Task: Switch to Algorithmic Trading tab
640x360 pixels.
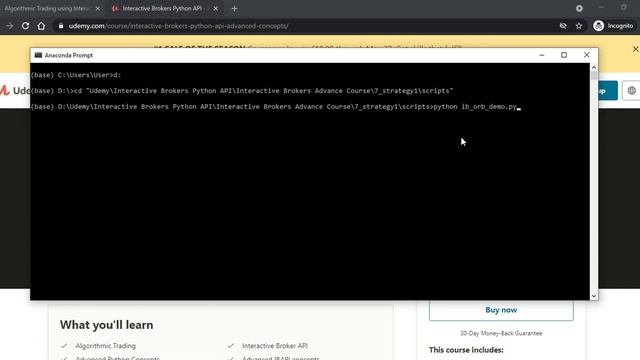Action: pyautogui.click(x=47, y=8)
